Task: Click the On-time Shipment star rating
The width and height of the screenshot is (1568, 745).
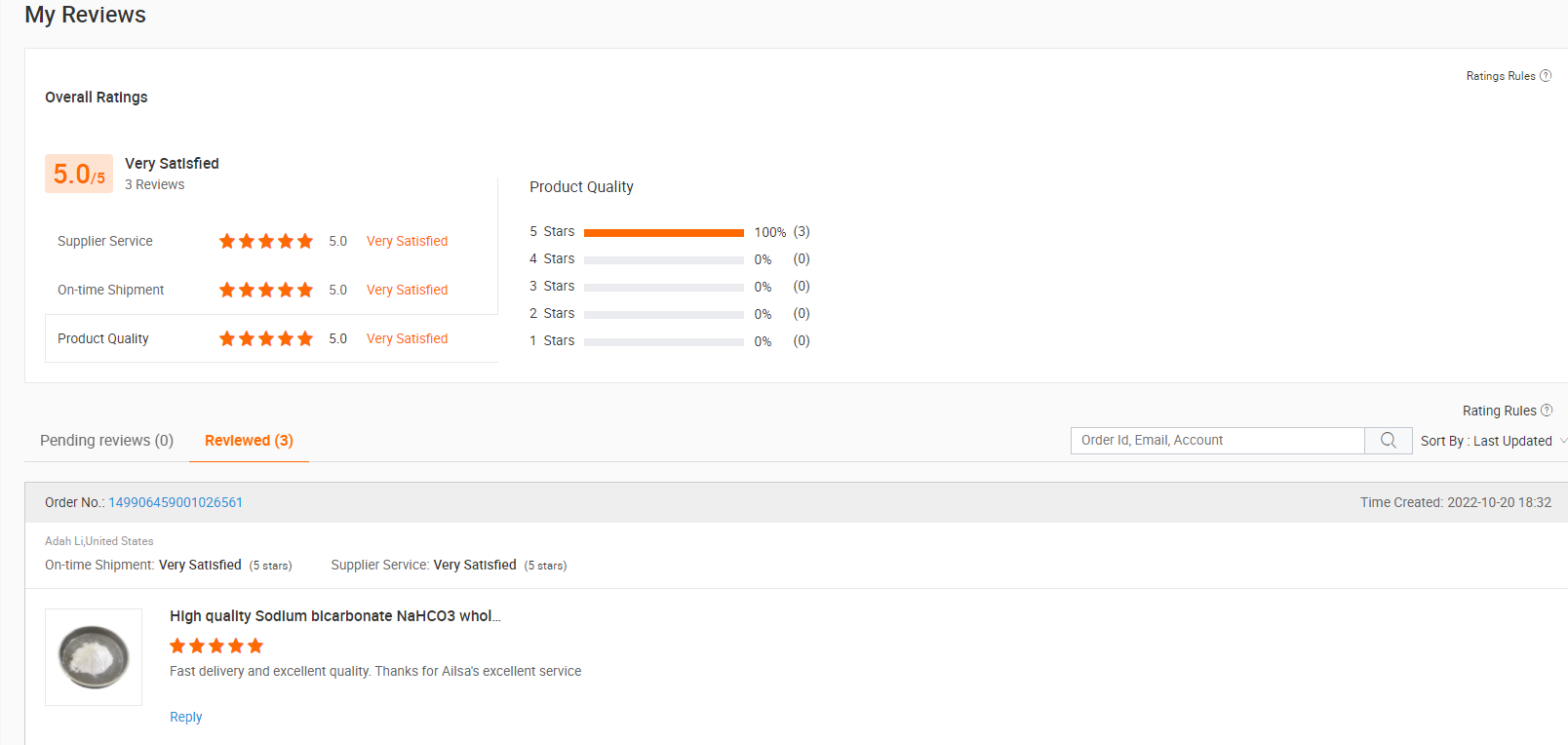Action: pyautogui.click(x=265, y=290)
